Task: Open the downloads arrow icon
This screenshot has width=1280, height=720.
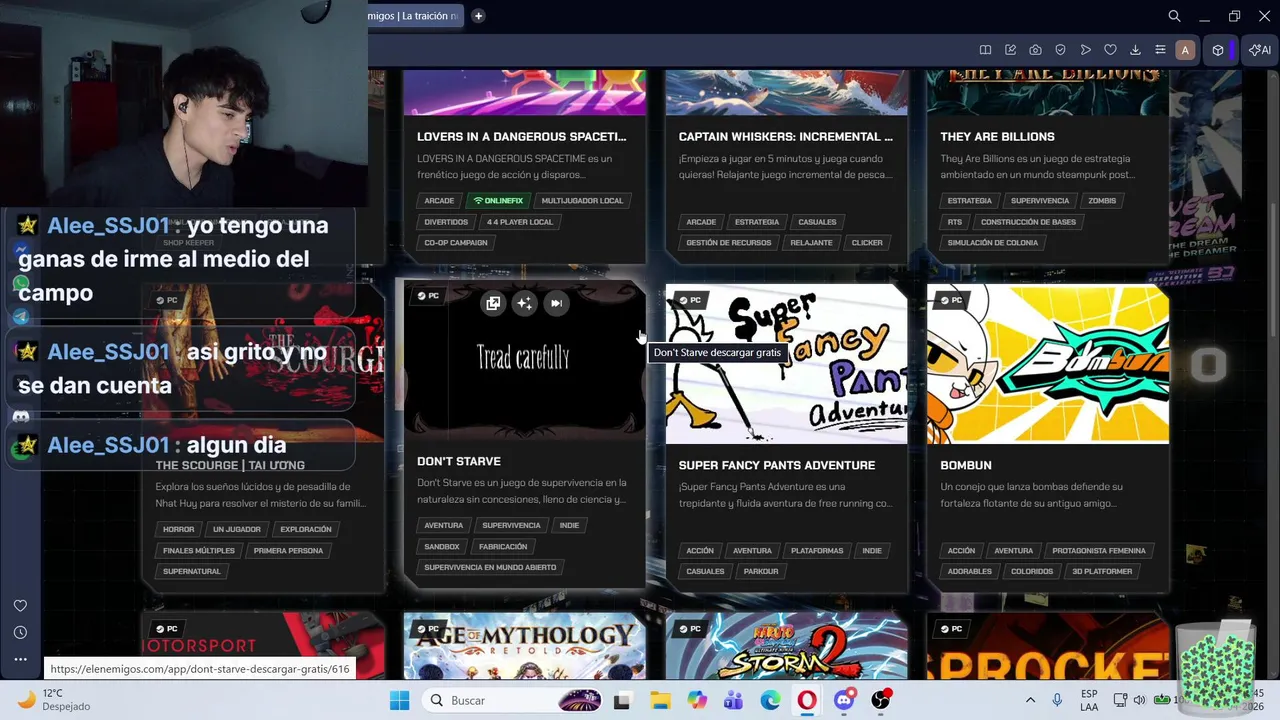Action: (x=1135, y=50)
